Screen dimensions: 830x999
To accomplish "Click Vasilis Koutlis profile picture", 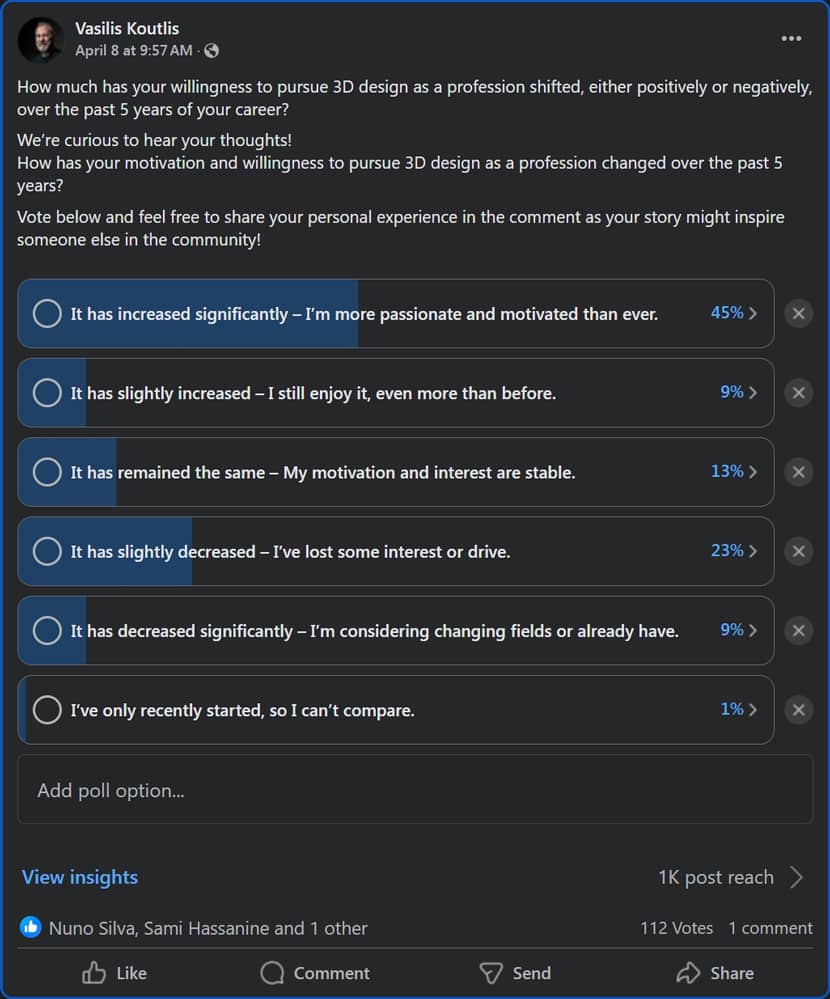I will (x=41, y=40).
